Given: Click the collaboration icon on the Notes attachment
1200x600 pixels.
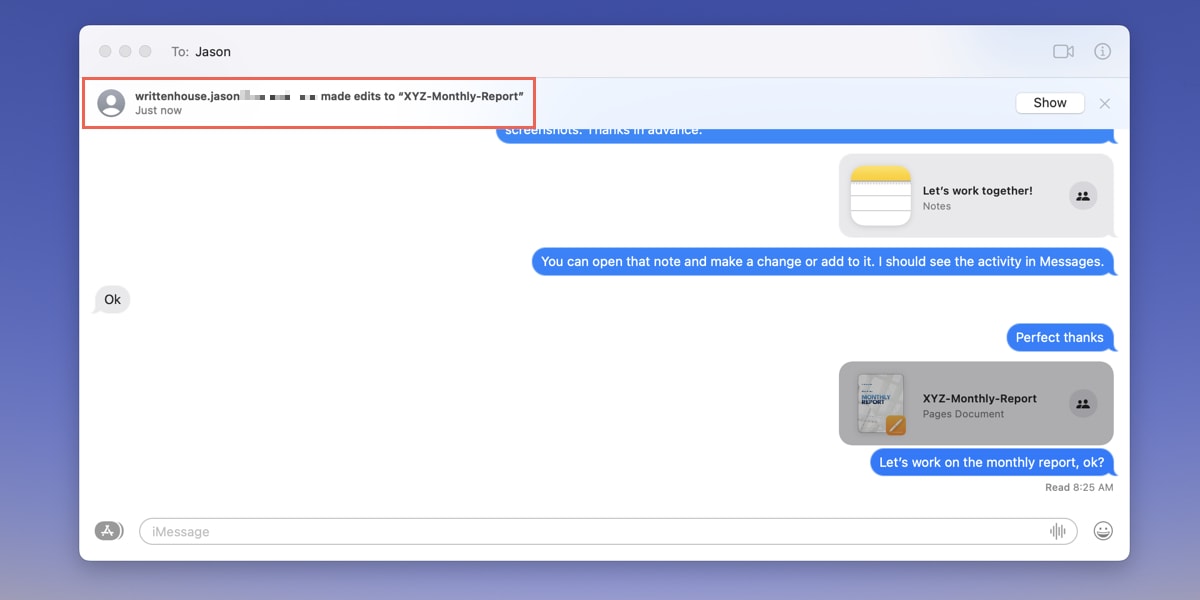Looking at the screenshot, I should (1083, 196).
